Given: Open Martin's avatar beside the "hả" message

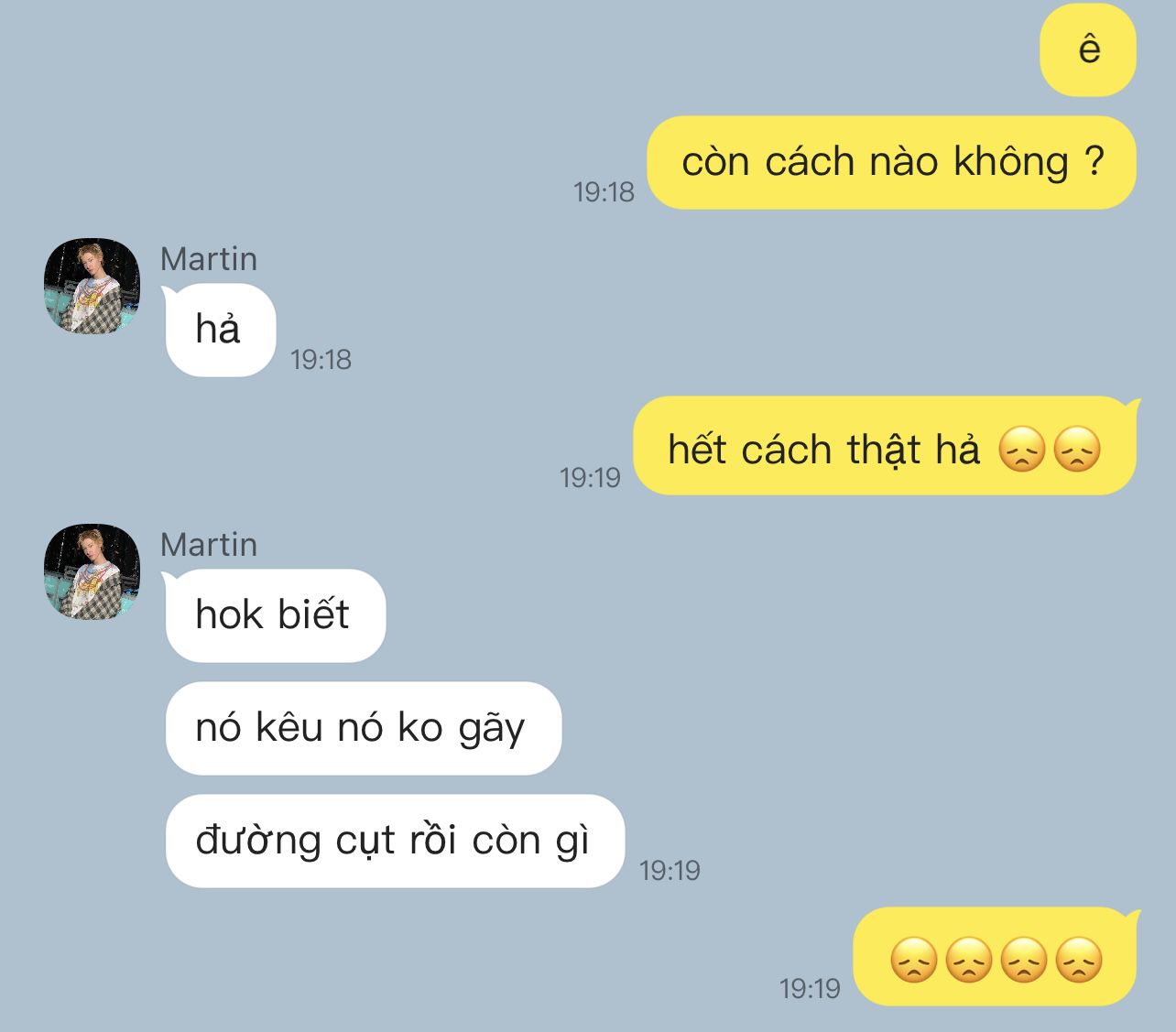Looking at the screenshot, I should (92, 286).
